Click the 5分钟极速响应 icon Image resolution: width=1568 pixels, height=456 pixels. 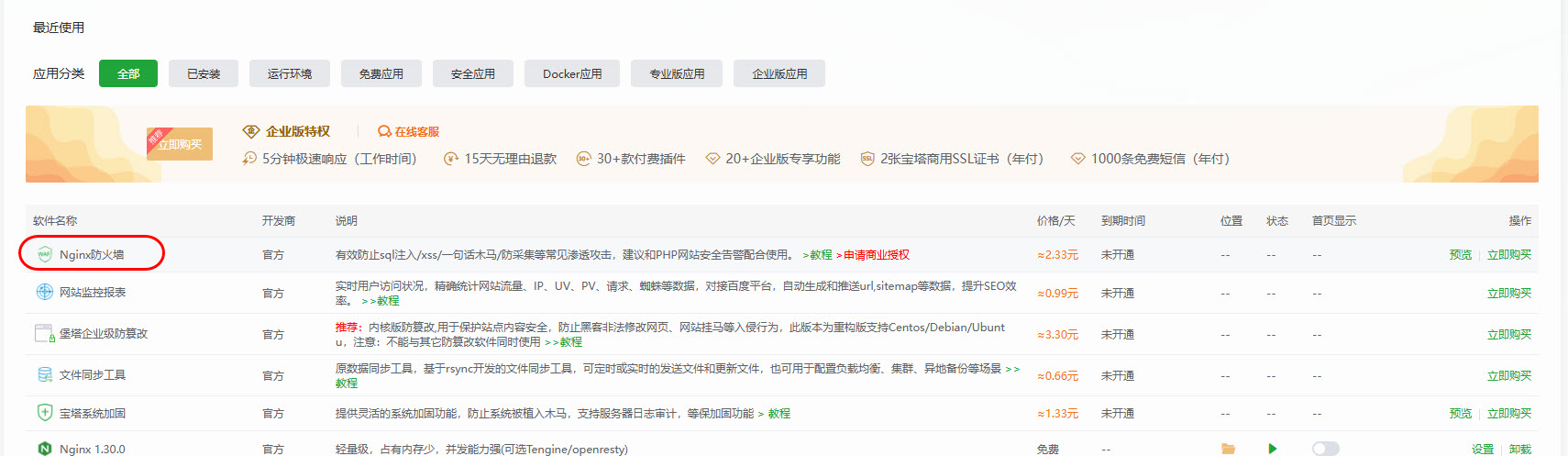[x=249, y=159]
